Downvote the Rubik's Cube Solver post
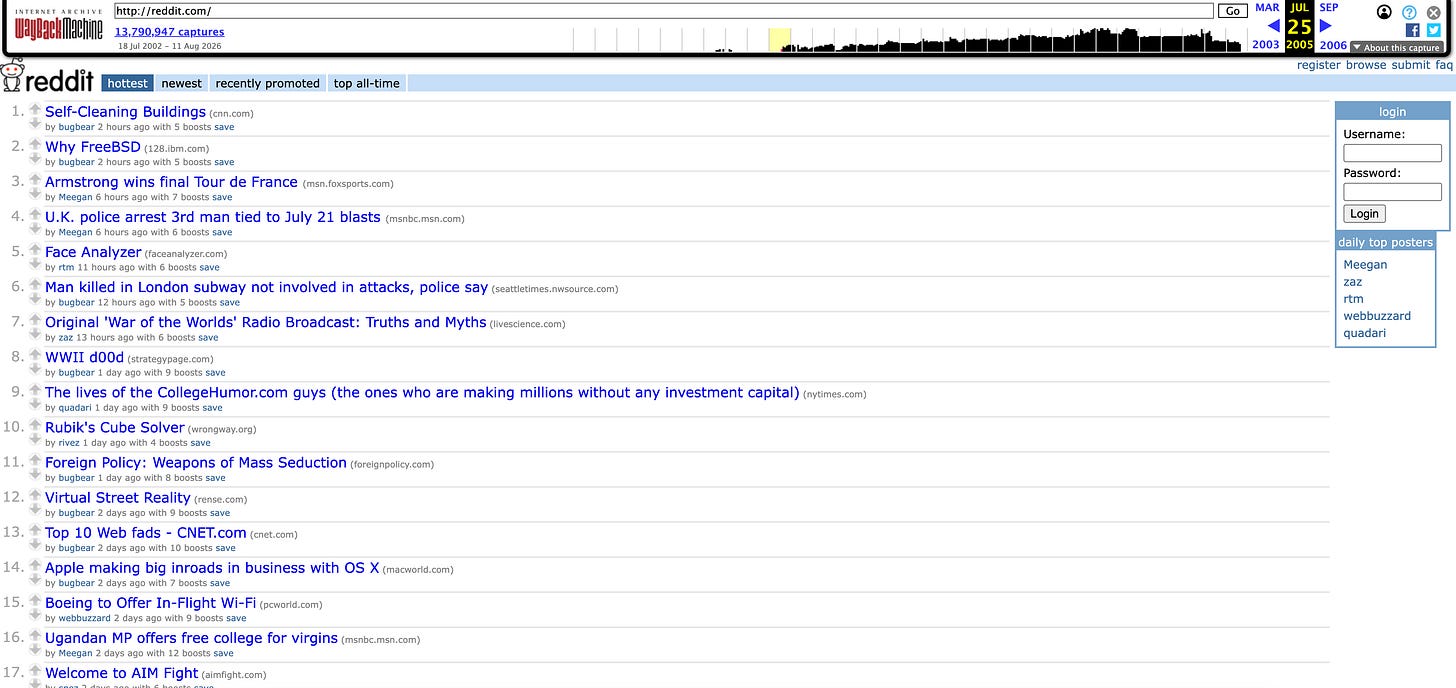Viewport: 1456px width, 688px height. coord(35,437)
